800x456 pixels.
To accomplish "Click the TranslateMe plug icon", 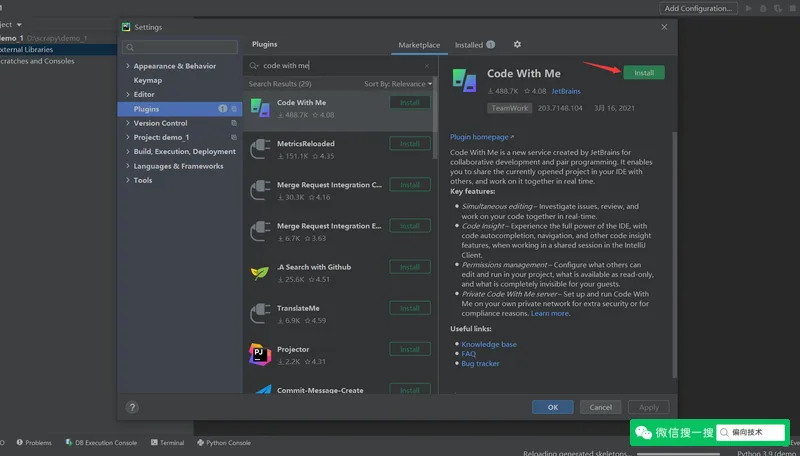I will (x=260, y=314).
